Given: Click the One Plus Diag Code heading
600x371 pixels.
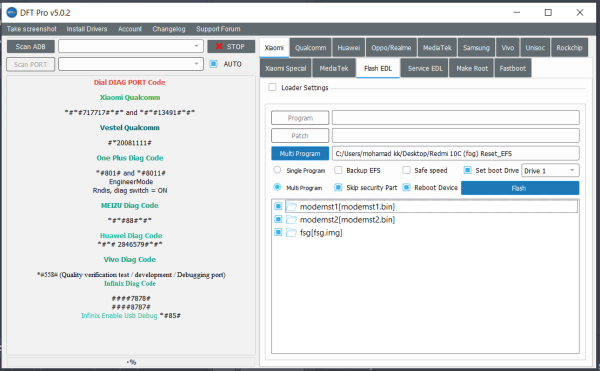Looking at the screenshot, I should [130, 158].
